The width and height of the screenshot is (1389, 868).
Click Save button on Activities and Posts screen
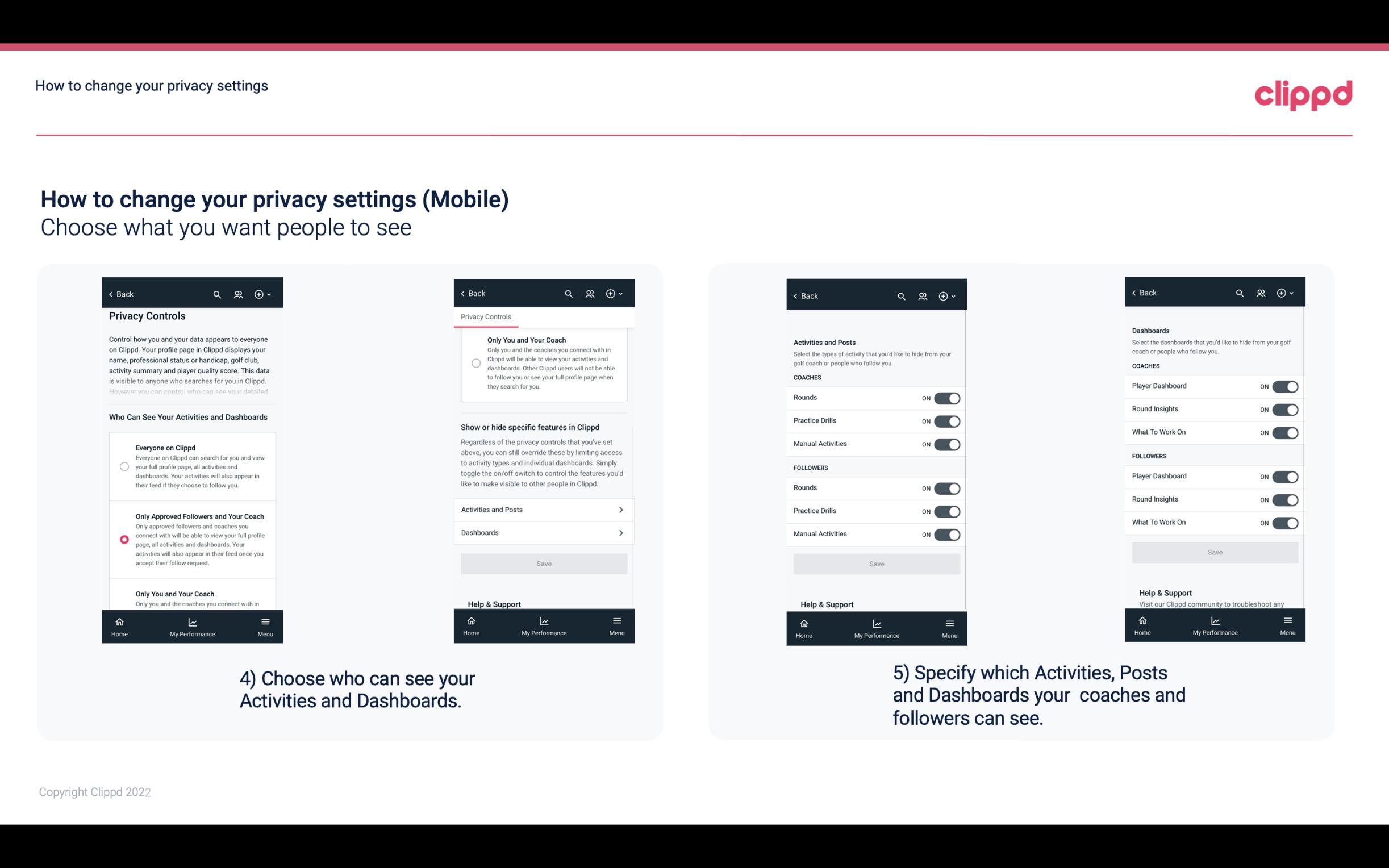coord(876,563)
